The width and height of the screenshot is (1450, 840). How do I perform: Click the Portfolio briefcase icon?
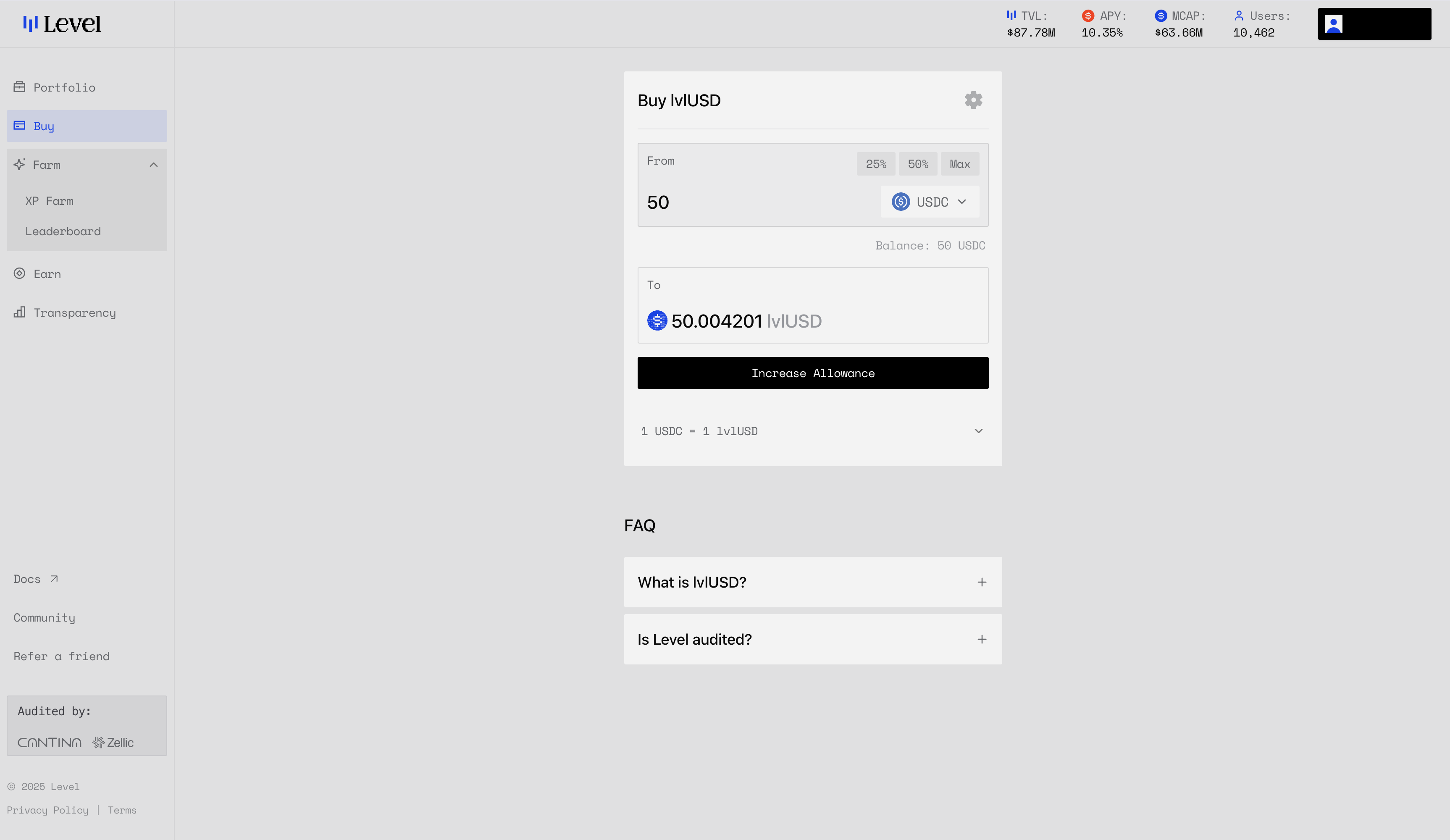tap(20, 87)
